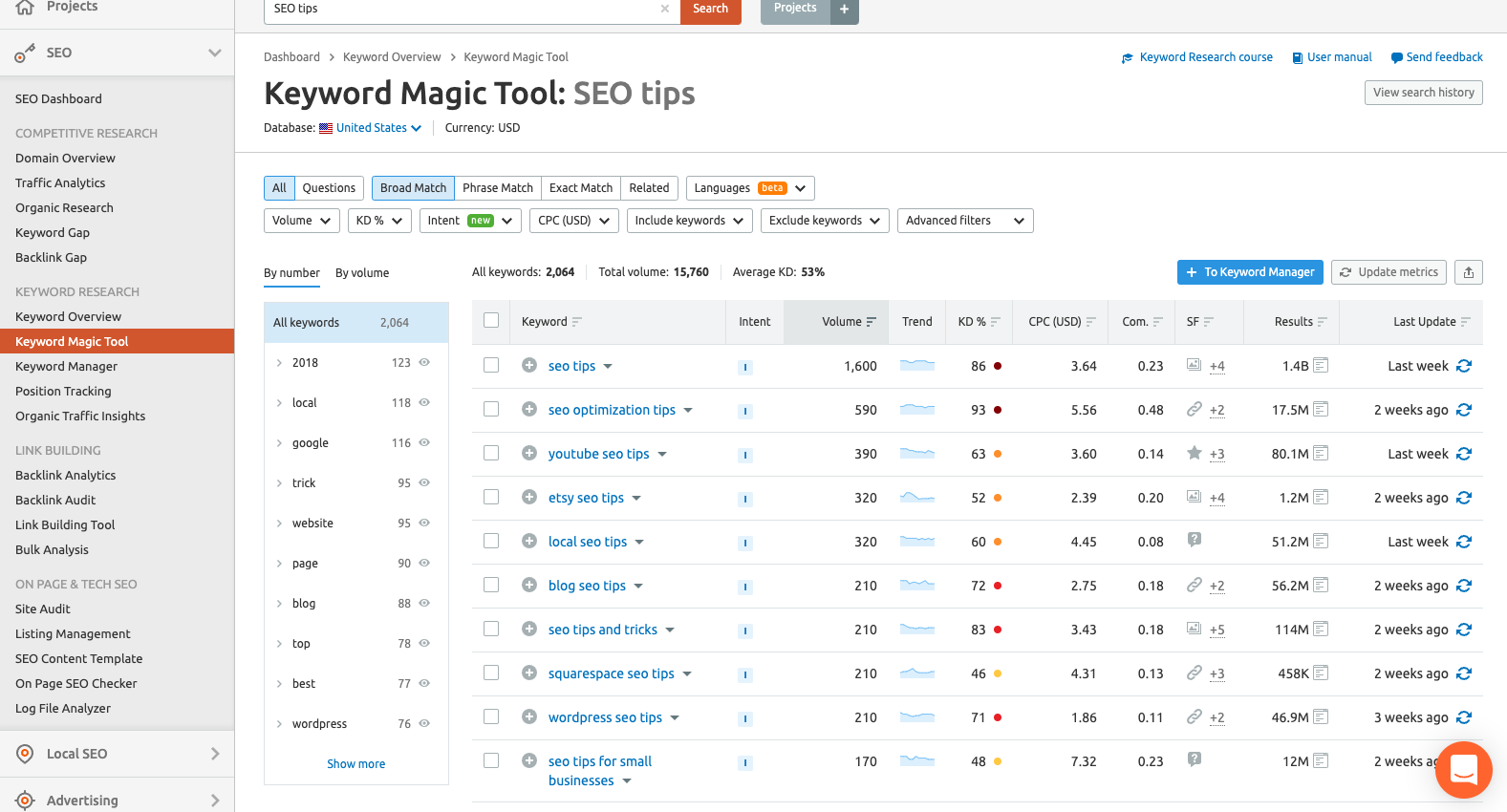Click the red KD dot for seo tips
This screenshot has height=812, width=1507.
(998, 366)
